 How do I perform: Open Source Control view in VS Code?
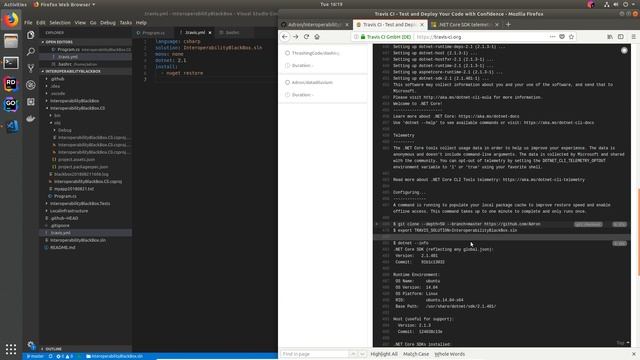(31, 68)
